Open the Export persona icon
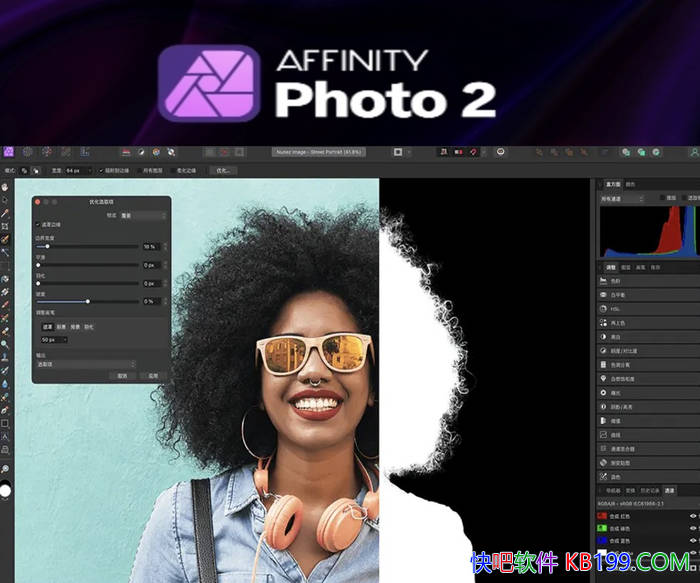Image resolution: width=700 pixels, height=583 pixels. 85,152
